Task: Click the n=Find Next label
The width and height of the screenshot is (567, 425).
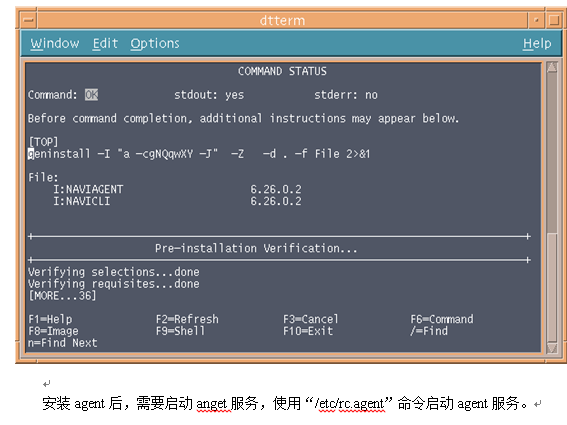Action: coord(63,343)
